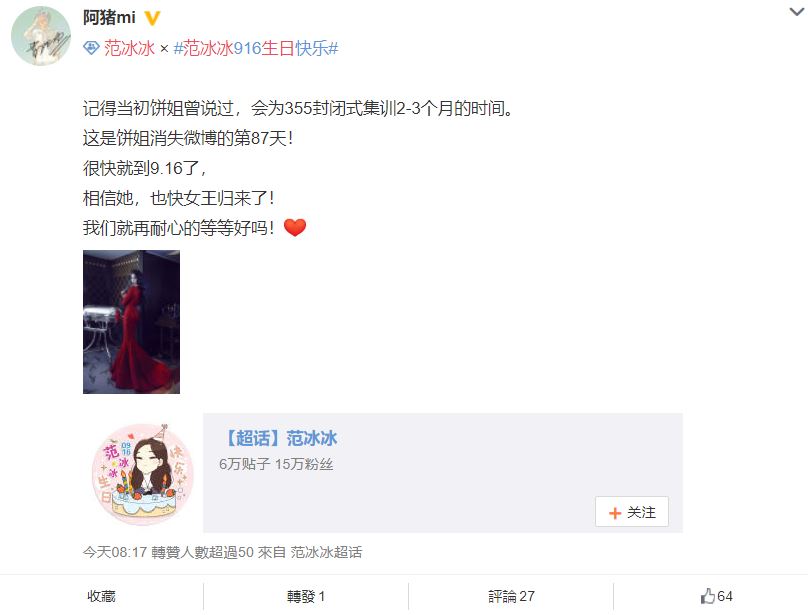Enlarge the red dress photo thumbnail
The height and width of the screenshot is (615, 808).
[x=131, y=322]
